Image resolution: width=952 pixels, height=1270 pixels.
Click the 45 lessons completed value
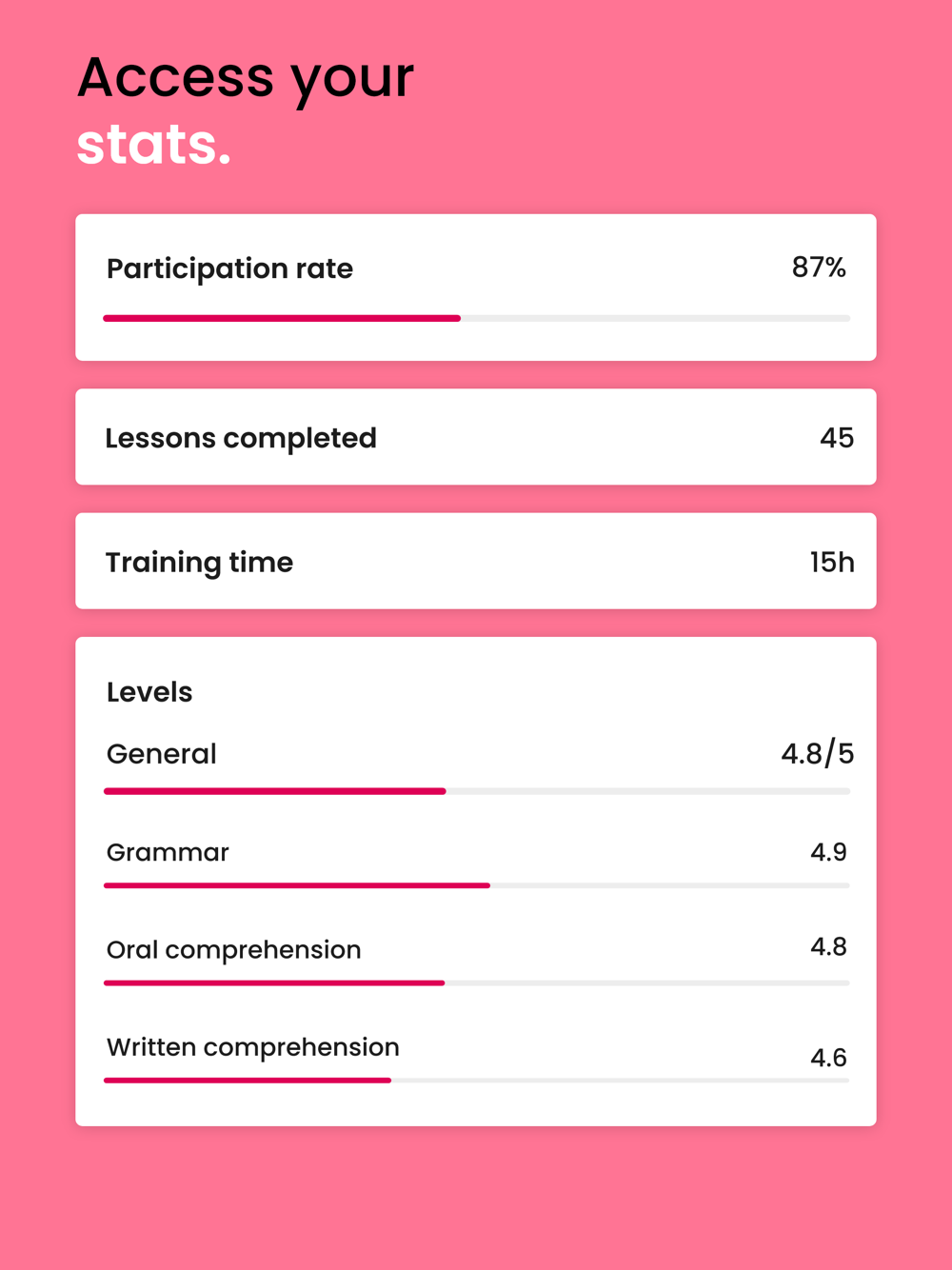[837, 438]
